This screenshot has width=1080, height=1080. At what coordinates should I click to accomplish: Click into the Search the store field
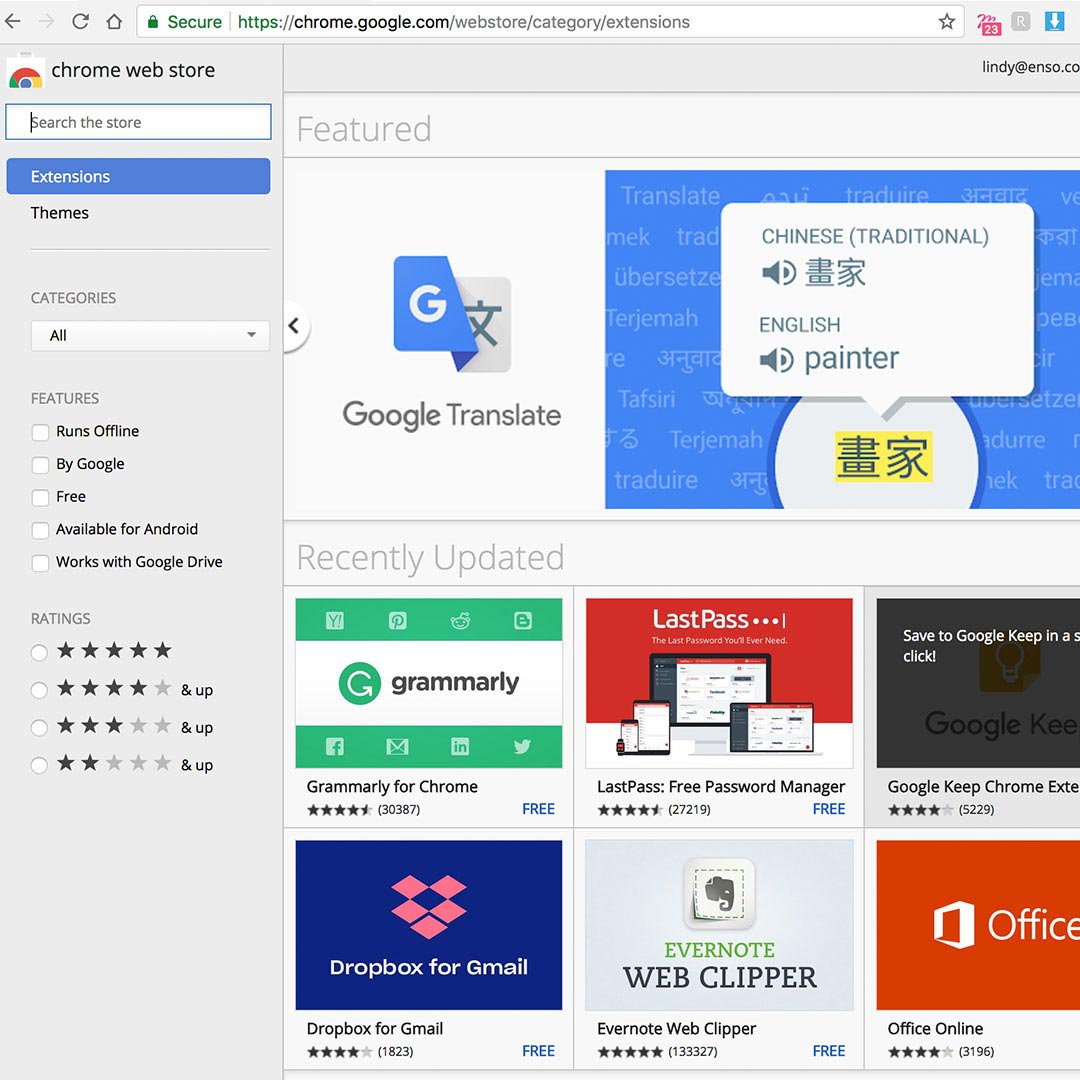138,122
